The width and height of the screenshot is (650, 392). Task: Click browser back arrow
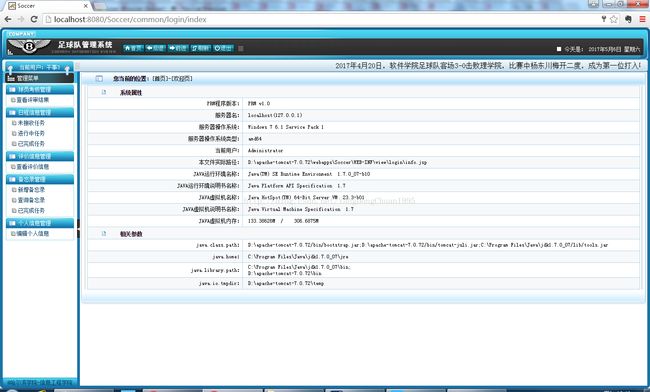point(8,19)
